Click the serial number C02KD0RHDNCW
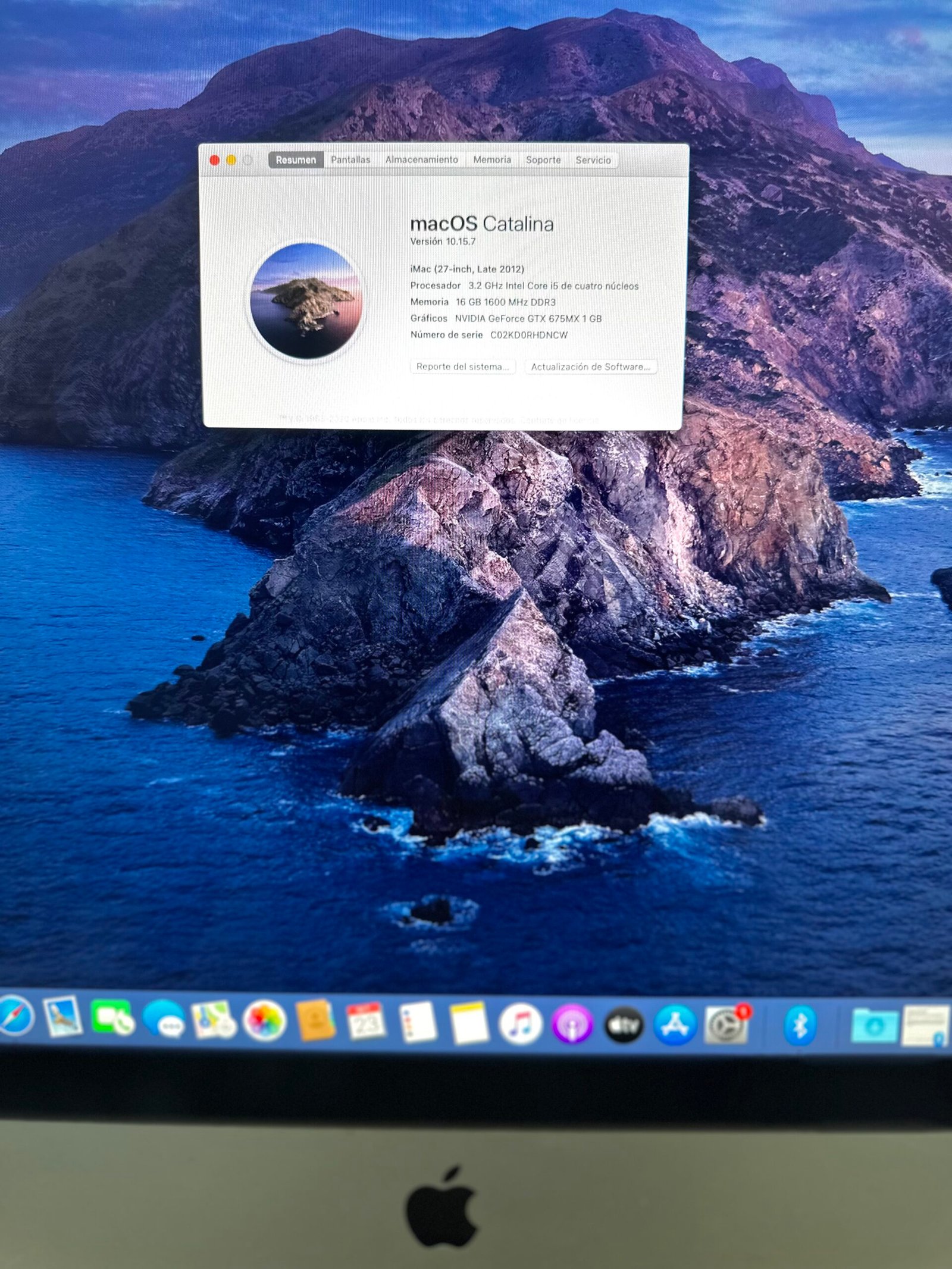 pyautogui.click(x=529, y=335)
